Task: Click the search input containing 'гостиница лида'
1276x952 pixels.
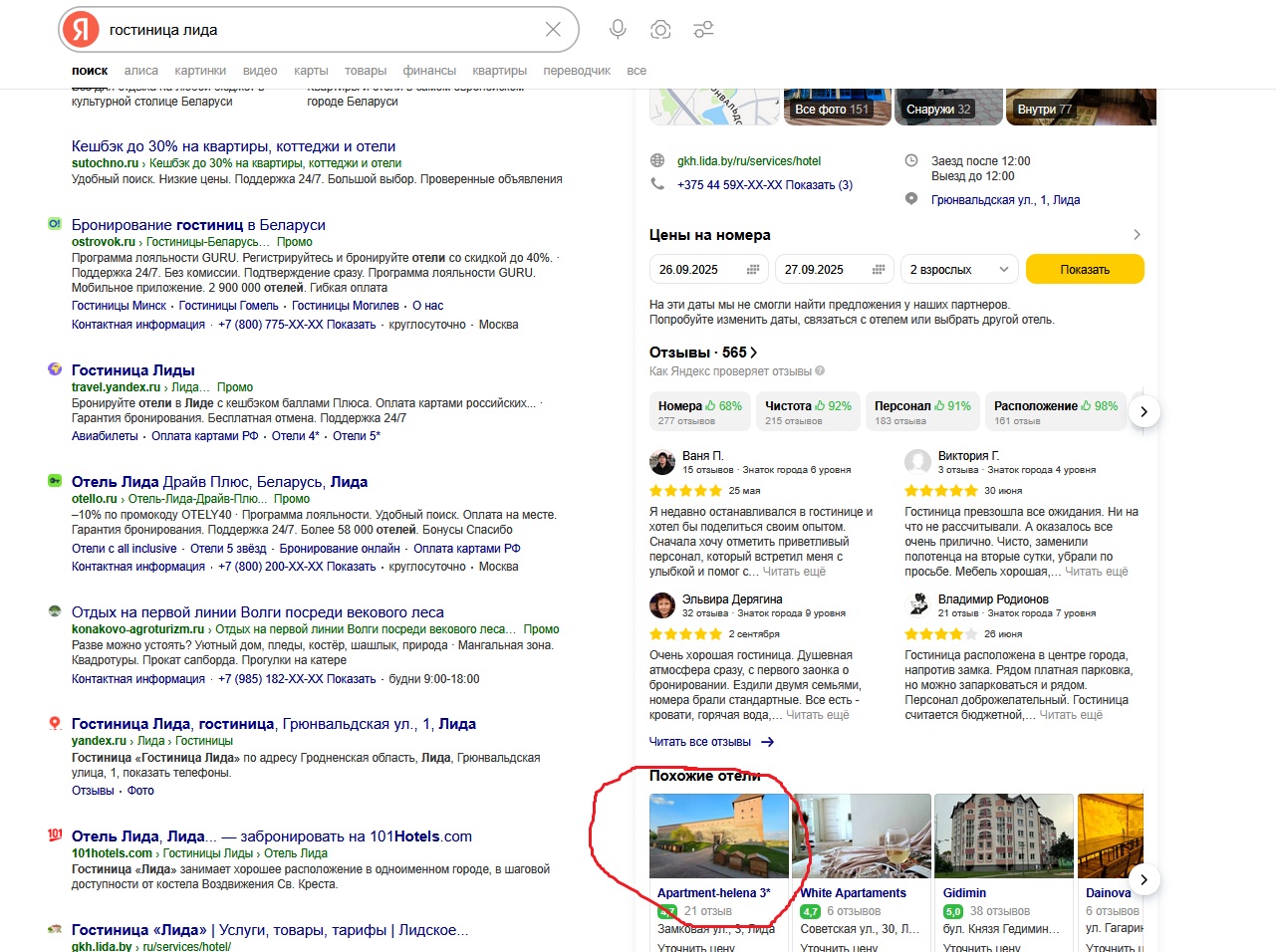Action: (x=319, y=30)
